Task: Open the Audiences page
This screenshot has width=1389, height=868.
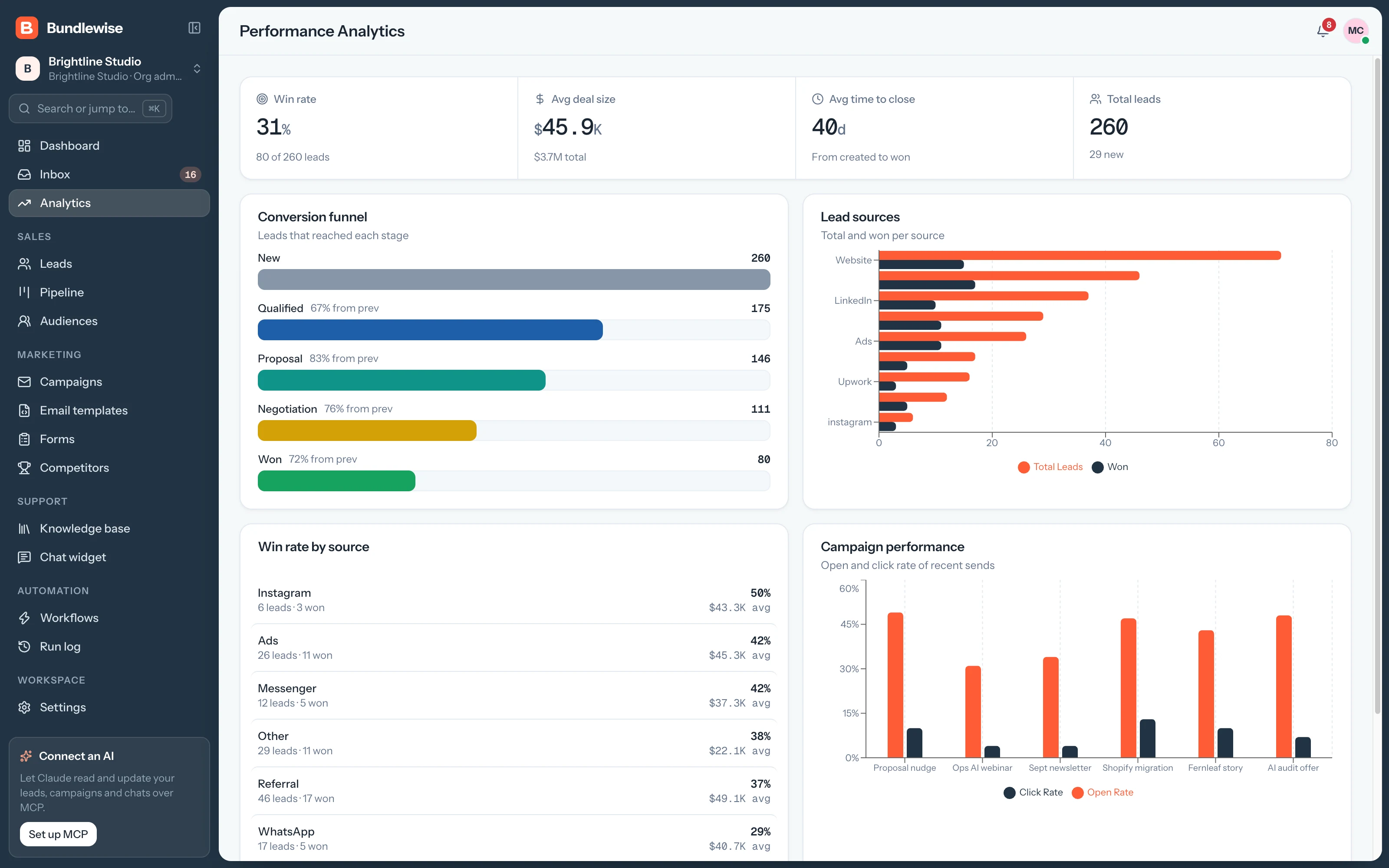Action: [109, 321]
